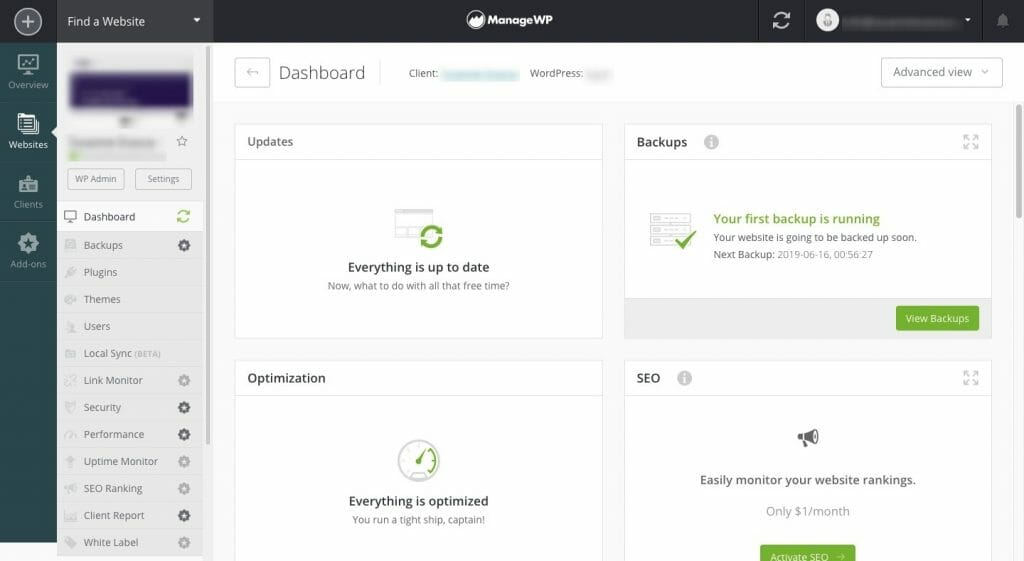Click the View Backups button
This screenshot has height=561, width=1024.
(x=937, y=318)
